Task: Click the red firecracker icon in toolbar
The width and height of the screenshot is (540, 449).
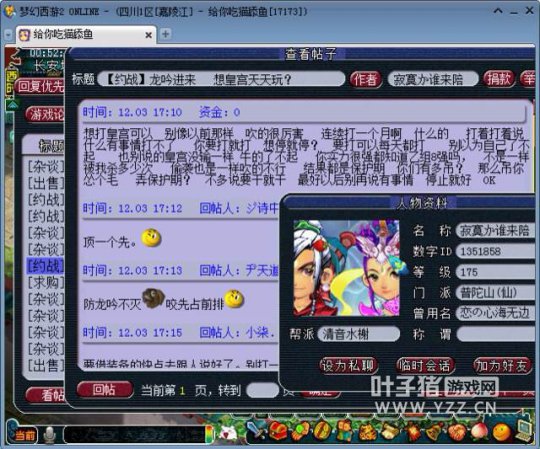Action: (x=413, y=431)
